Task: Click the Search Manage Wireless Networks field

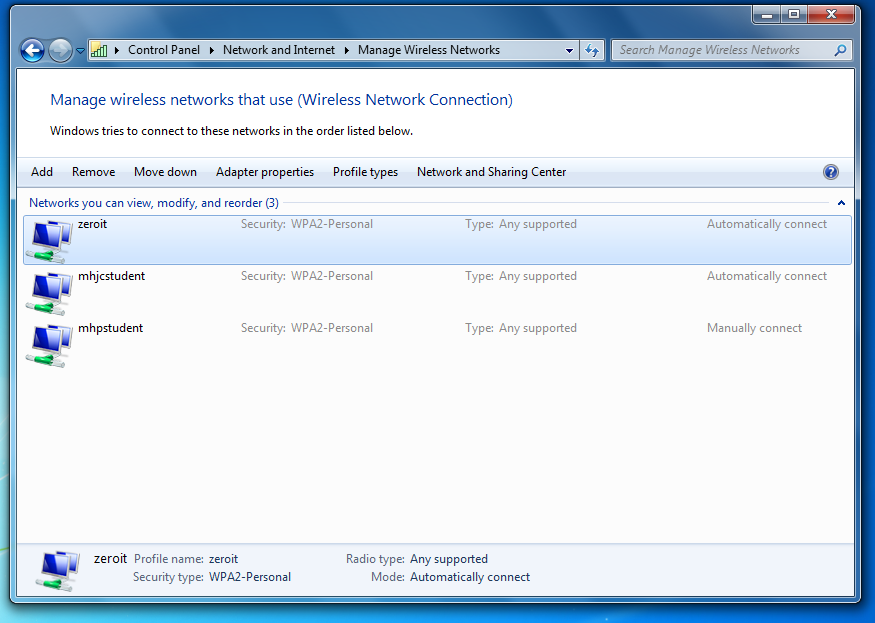Action: 720,50
